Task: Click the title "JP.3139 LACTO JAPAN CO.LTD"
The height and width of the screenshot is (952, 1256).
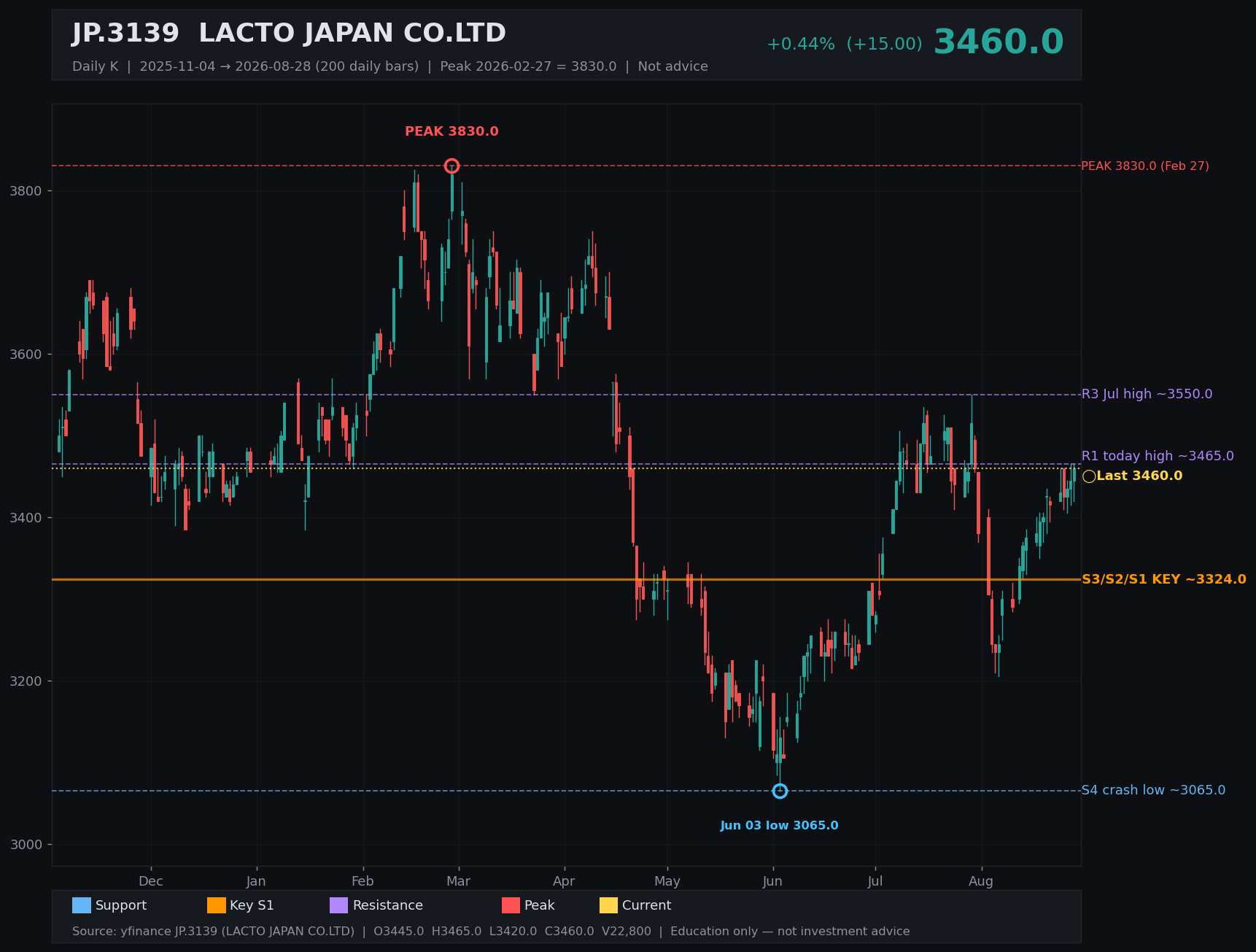Action: point(289,34)
